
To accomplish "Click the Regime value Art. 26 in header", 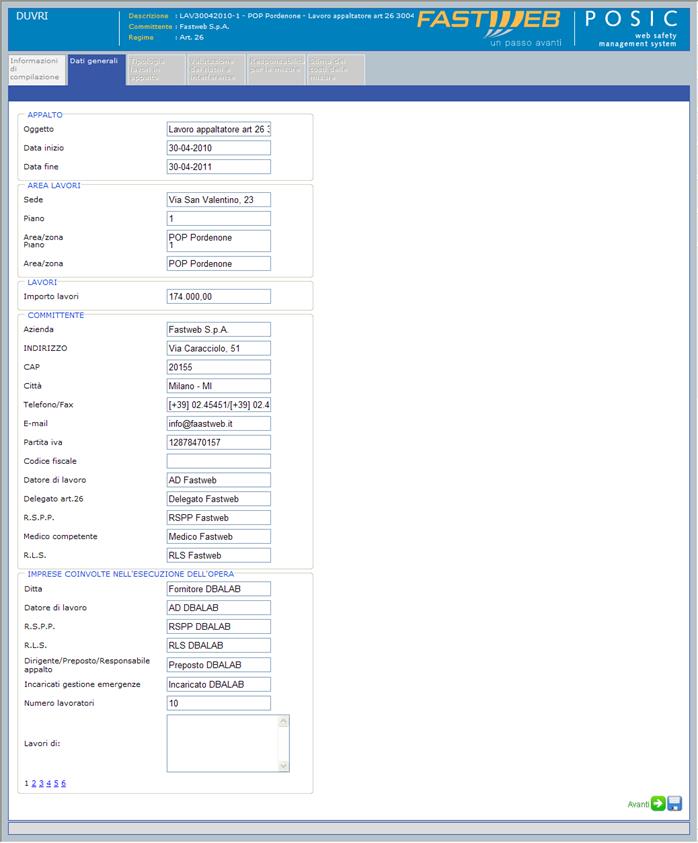I will (x=191, y=37).
